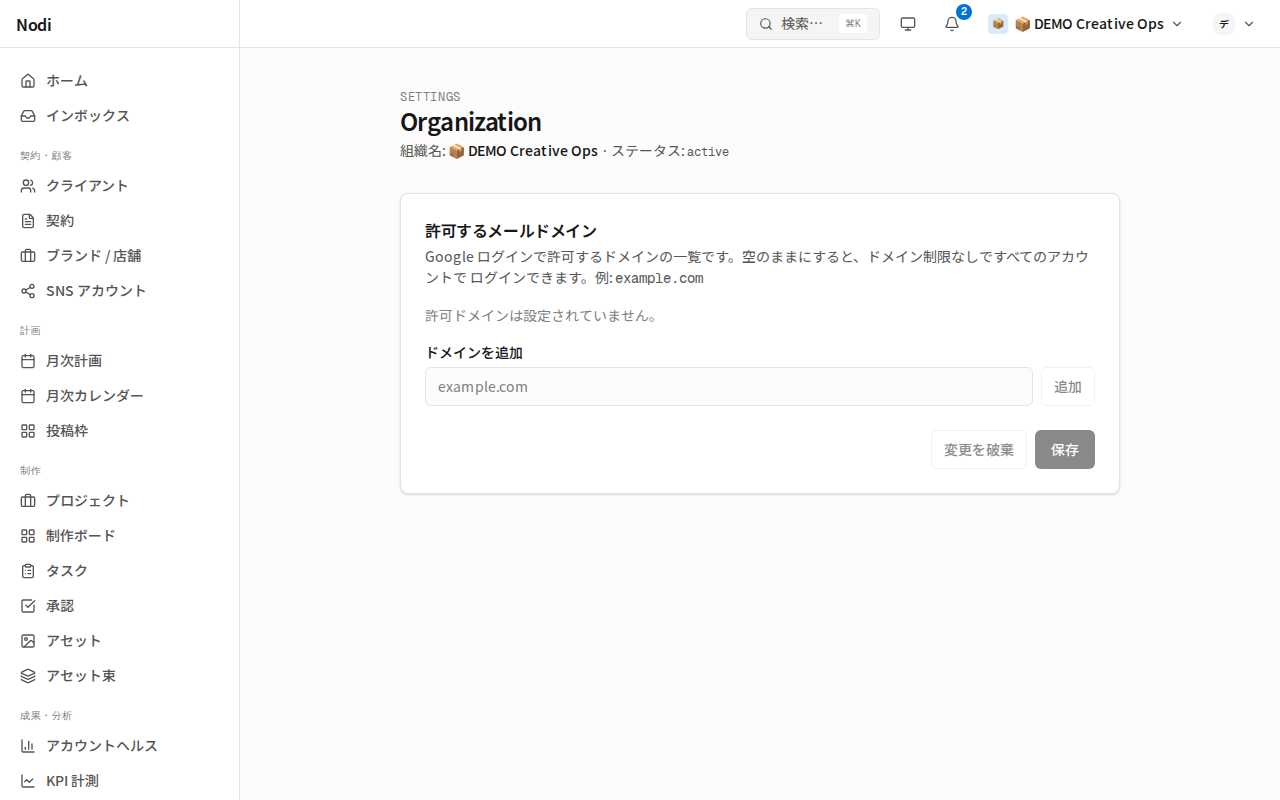1280x800 pixels.
Task: Click the インボックス inbox tray icon
Action: [28, 116]
